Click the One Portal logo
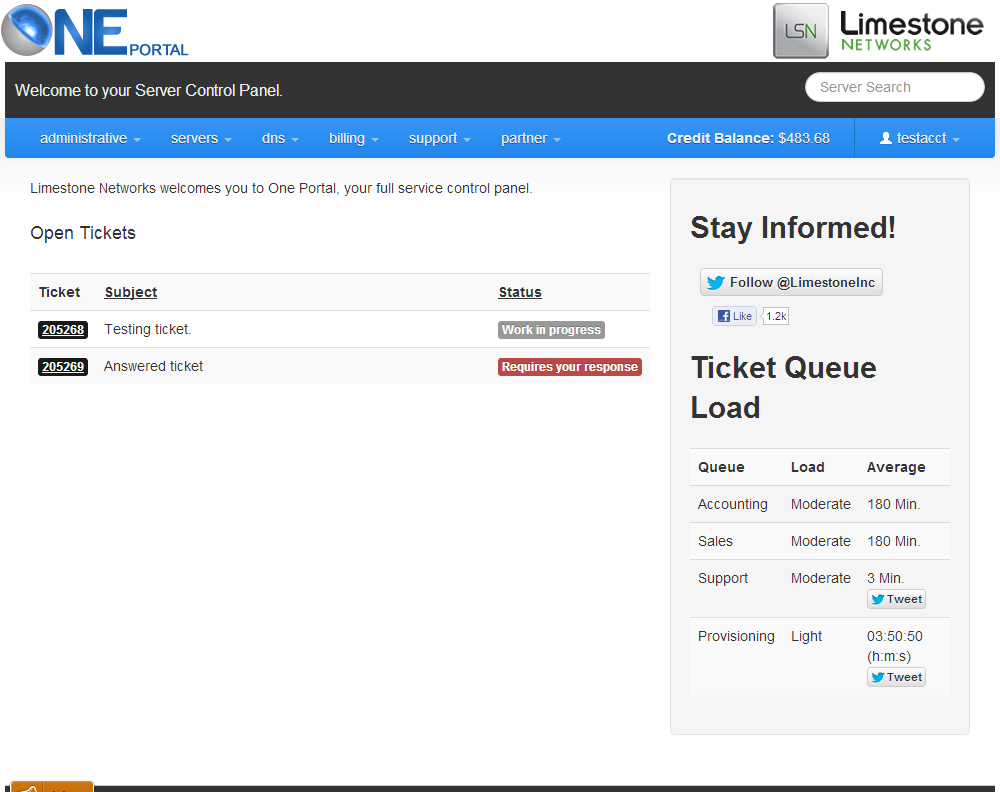Screen dimensions: 1000x792 coord(95,30)
